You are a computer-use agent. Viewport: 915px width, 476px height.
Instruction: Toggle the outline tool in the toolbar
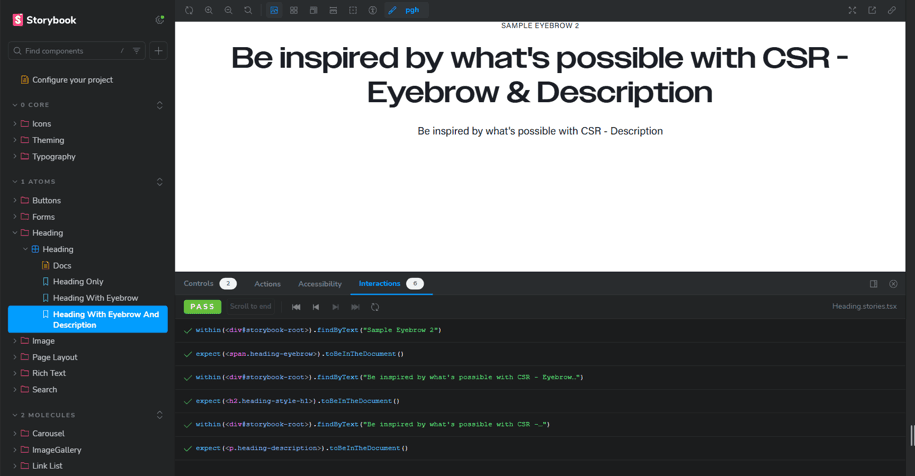coord(353,10)
